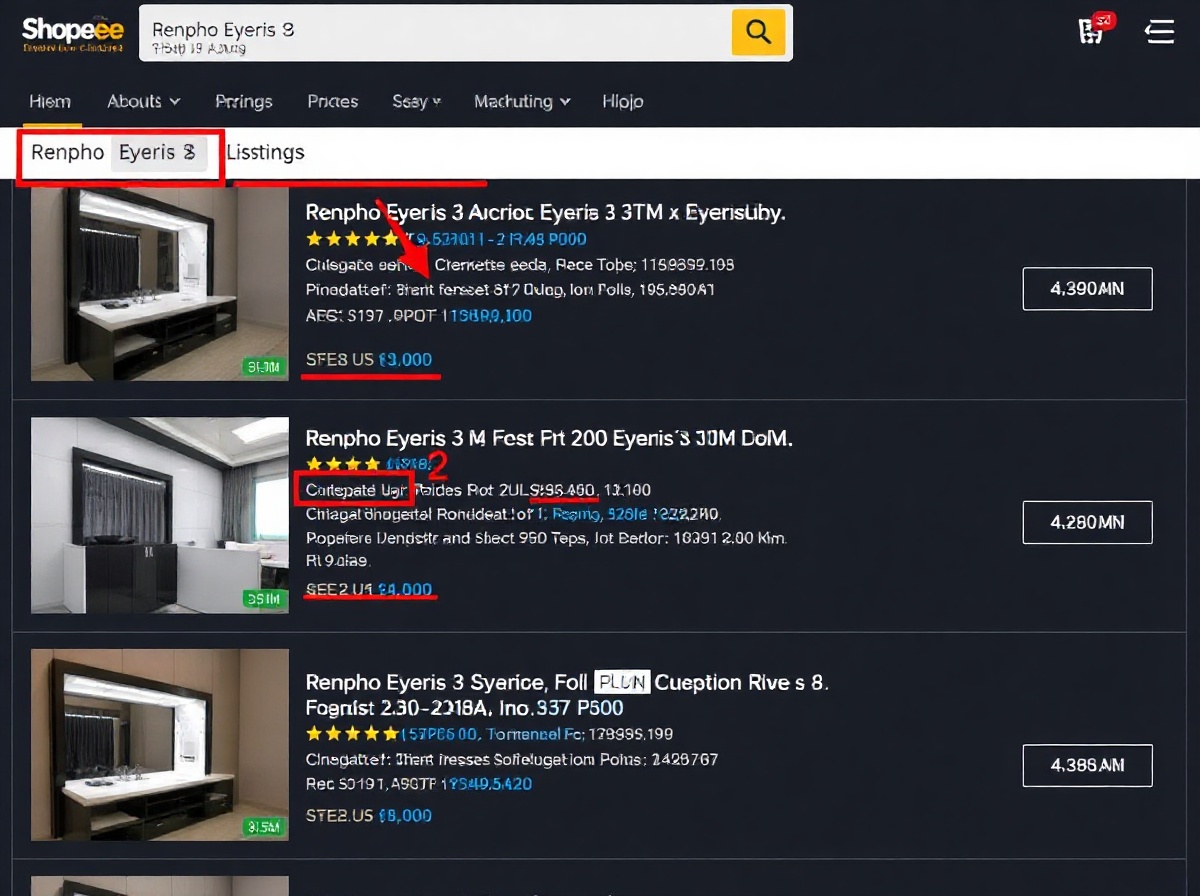Click the 4,386AM price button
This screenshot has width=1200, height=896.
pos(1088,765)
